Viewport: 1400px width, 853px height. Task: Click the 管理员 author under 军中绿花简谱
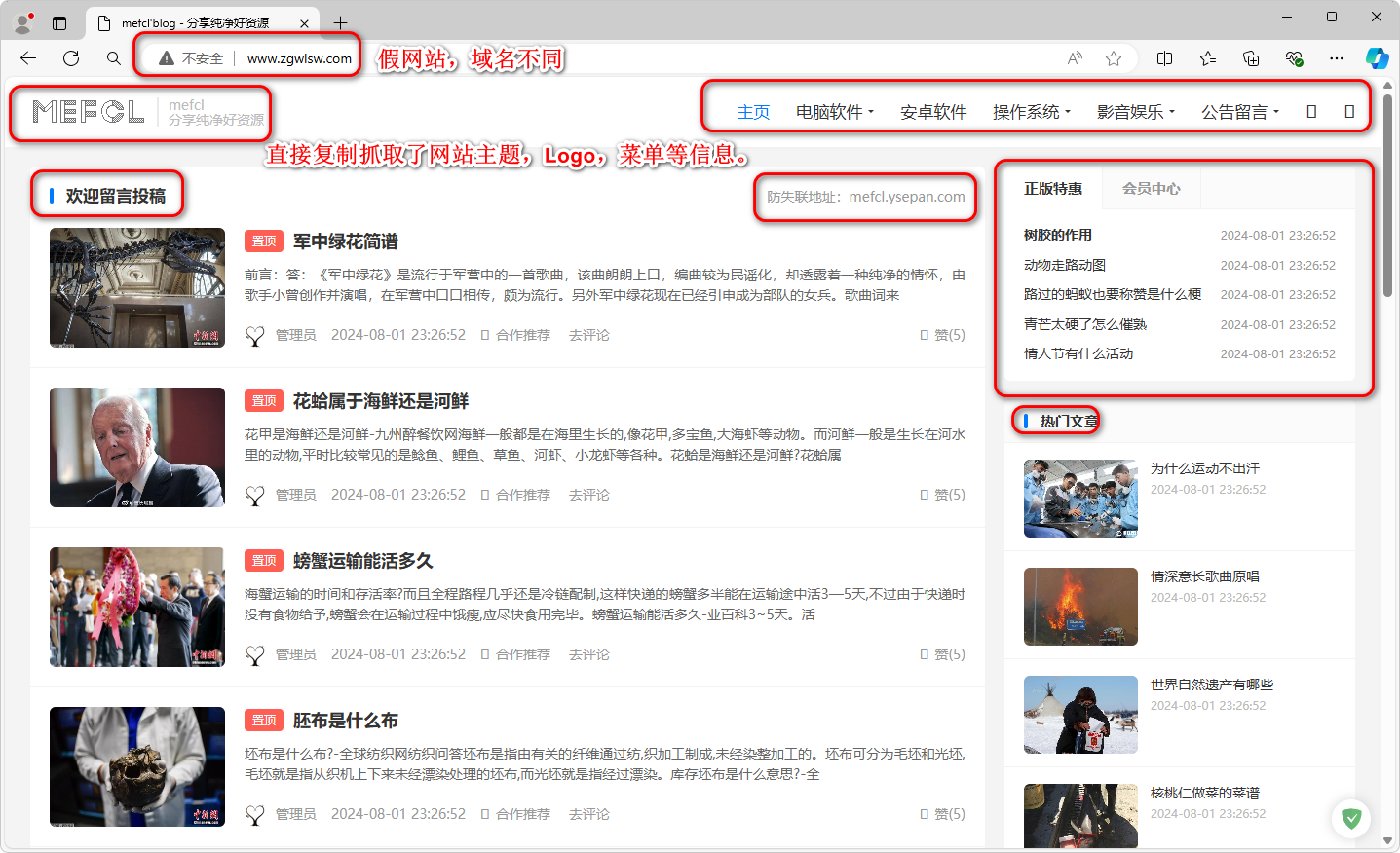pos(296,335)
